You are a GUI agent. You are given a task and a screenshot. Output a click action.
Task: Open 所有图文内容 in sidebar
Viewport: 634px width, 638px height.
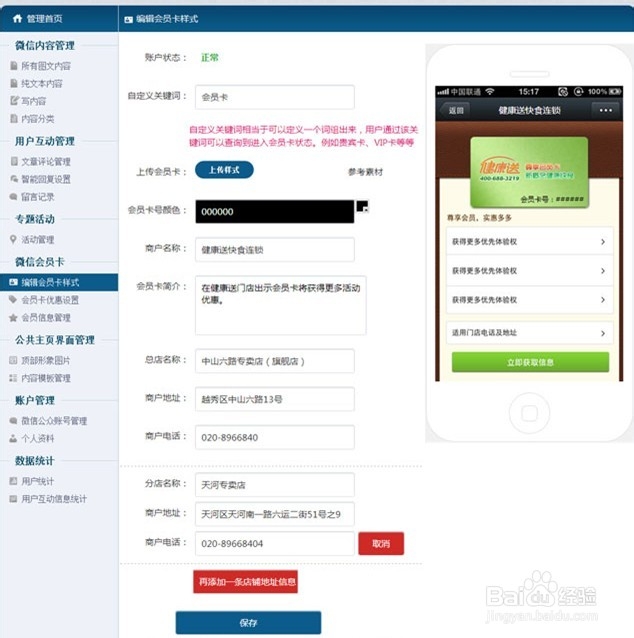(46, 66)
